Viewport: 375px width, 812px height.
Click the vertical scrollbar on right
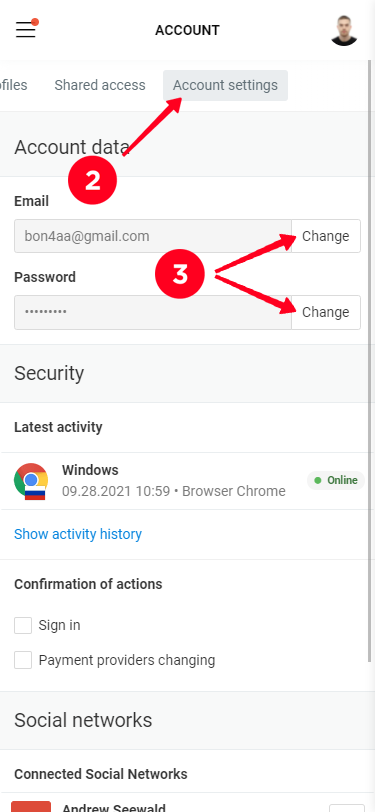tap(369, 362)
